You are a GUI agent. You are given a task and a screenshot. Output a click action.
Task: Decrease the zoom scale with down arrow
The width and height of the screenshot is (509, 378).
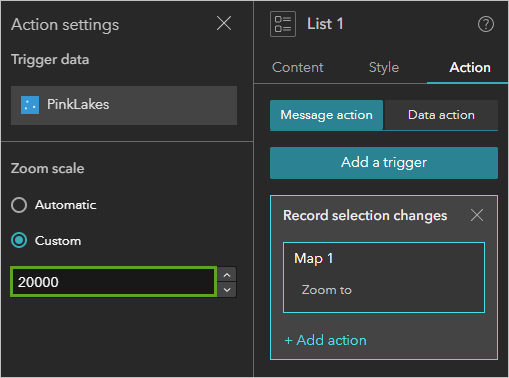click(x=227, y=290)
